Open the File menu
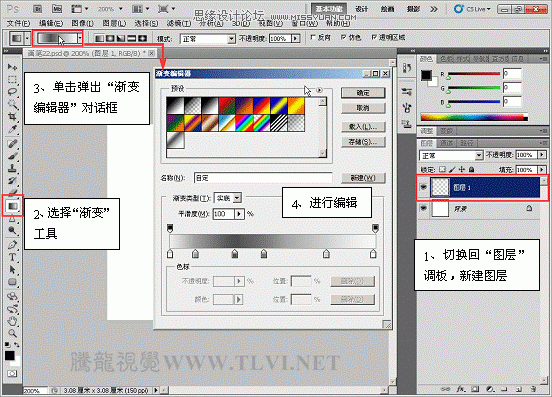The image size is (552, 397). pyautogui.click(x=18, y=23)
